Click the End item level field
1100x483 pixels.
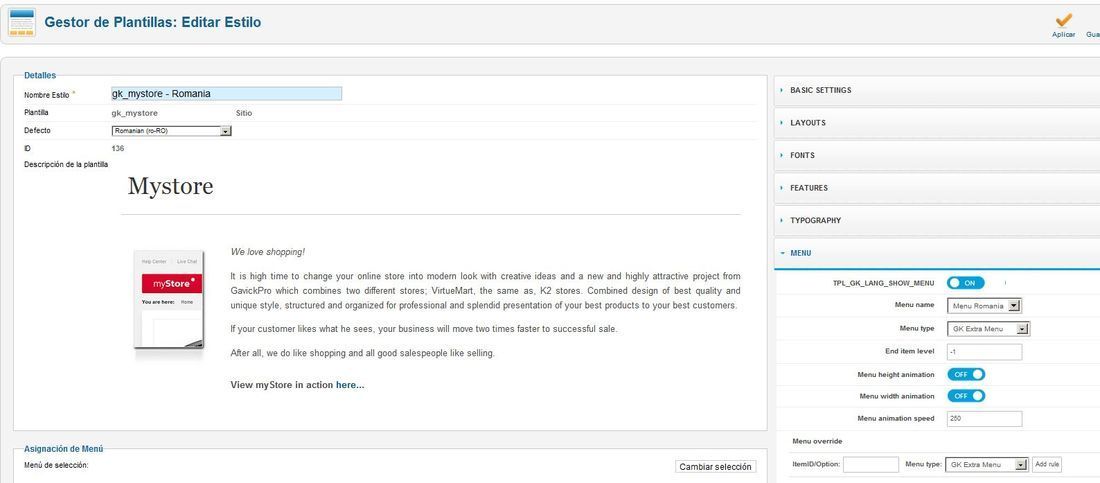(984, 352)
